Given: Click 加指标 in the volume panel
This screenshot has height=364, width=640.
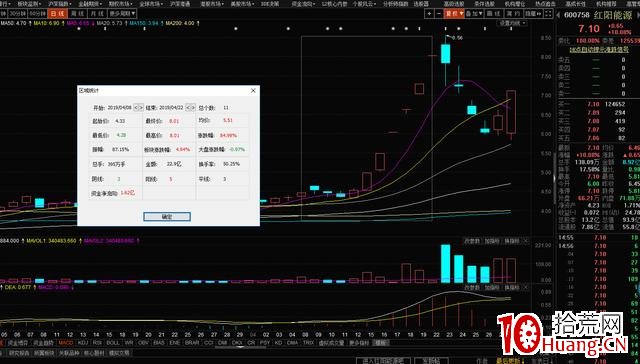Looking at the screenshot, I should (492, 241).
